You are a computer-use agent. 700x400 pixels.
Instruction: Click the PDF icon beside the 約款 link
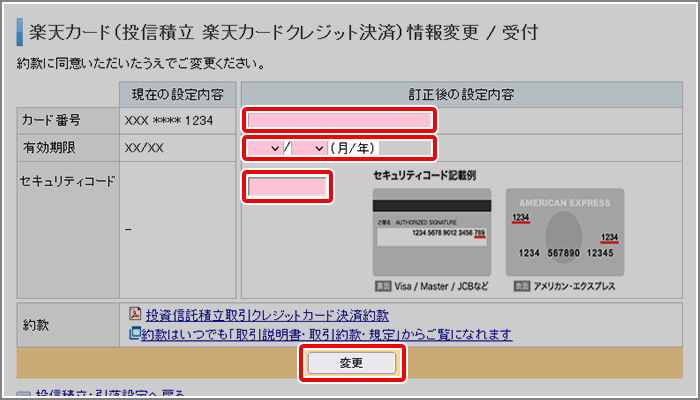click(135, 314)
